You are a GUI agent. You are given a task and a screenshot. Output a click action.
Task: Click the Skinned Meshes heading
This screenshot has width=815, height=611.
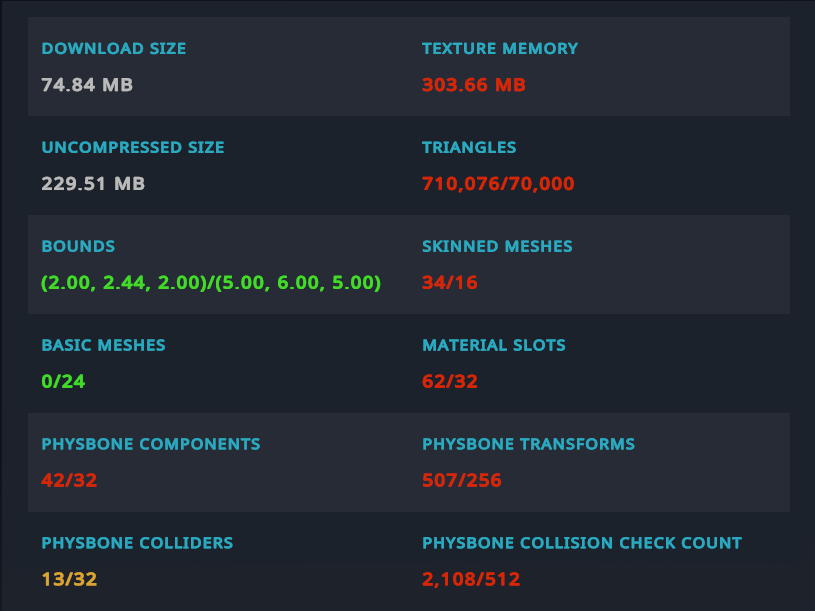[497, 246]
